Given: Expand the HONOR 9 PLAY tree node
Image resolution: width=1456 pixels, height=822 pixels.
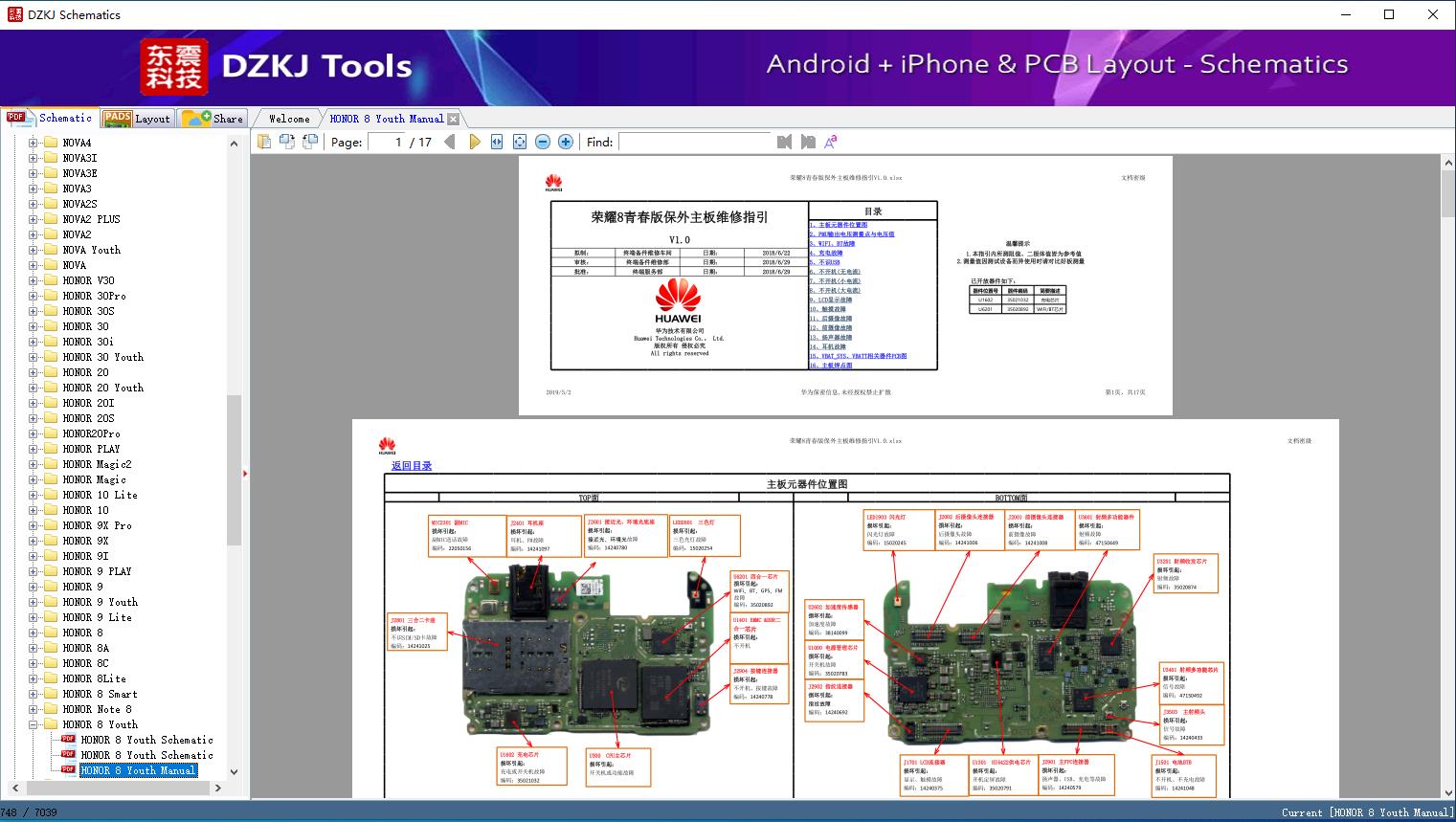Looking at the screenshot, I should [34, 571].
